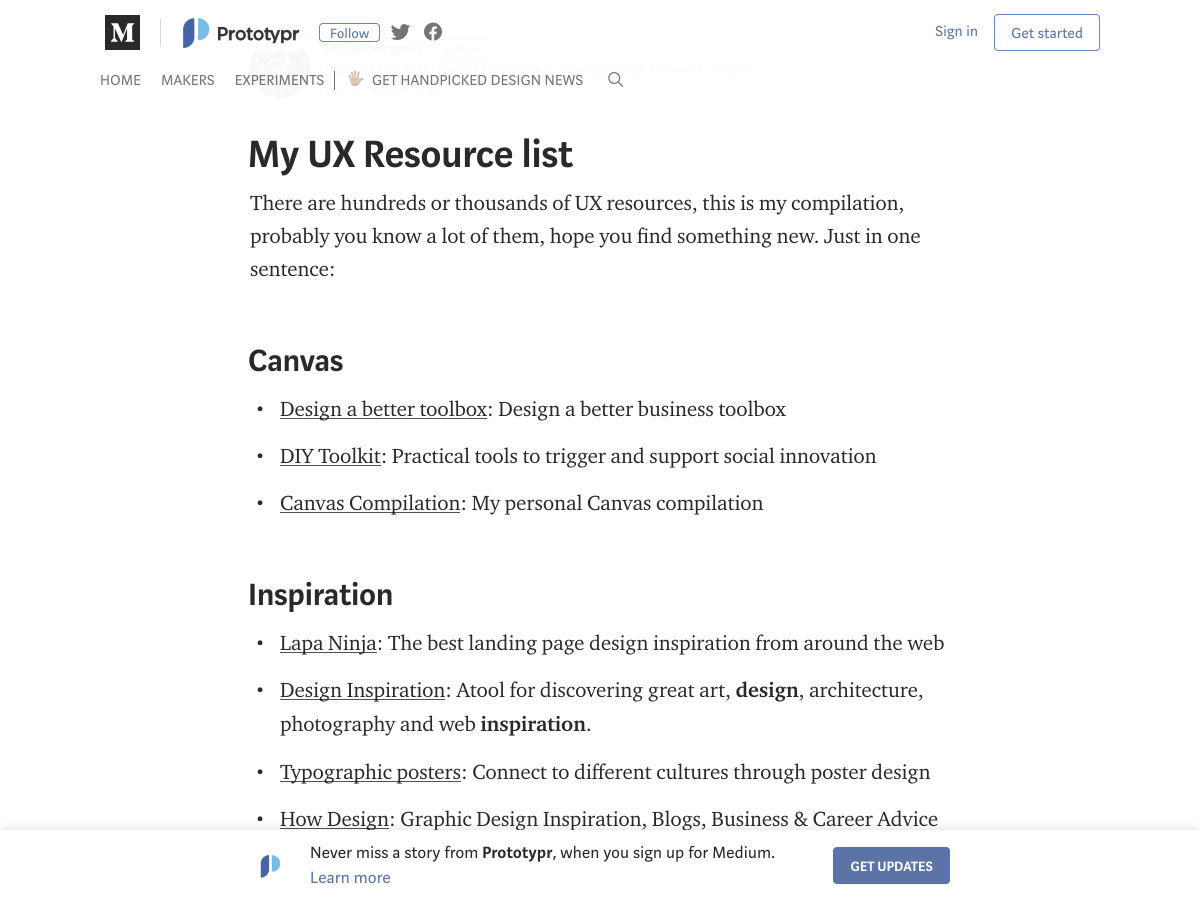Open the MAKERS menu item
The image size is (1200, 900).
pyautogui.click(x=188, y=80)
